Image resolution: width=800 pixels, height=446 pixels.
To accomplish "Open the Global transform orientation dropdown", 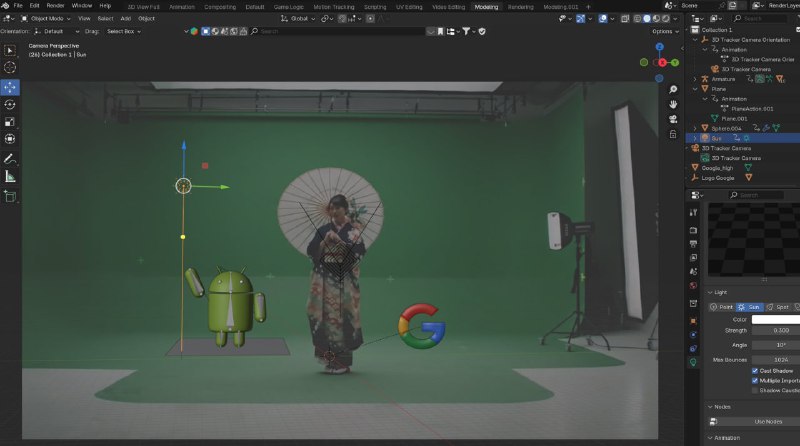I will tap(298, 18).
